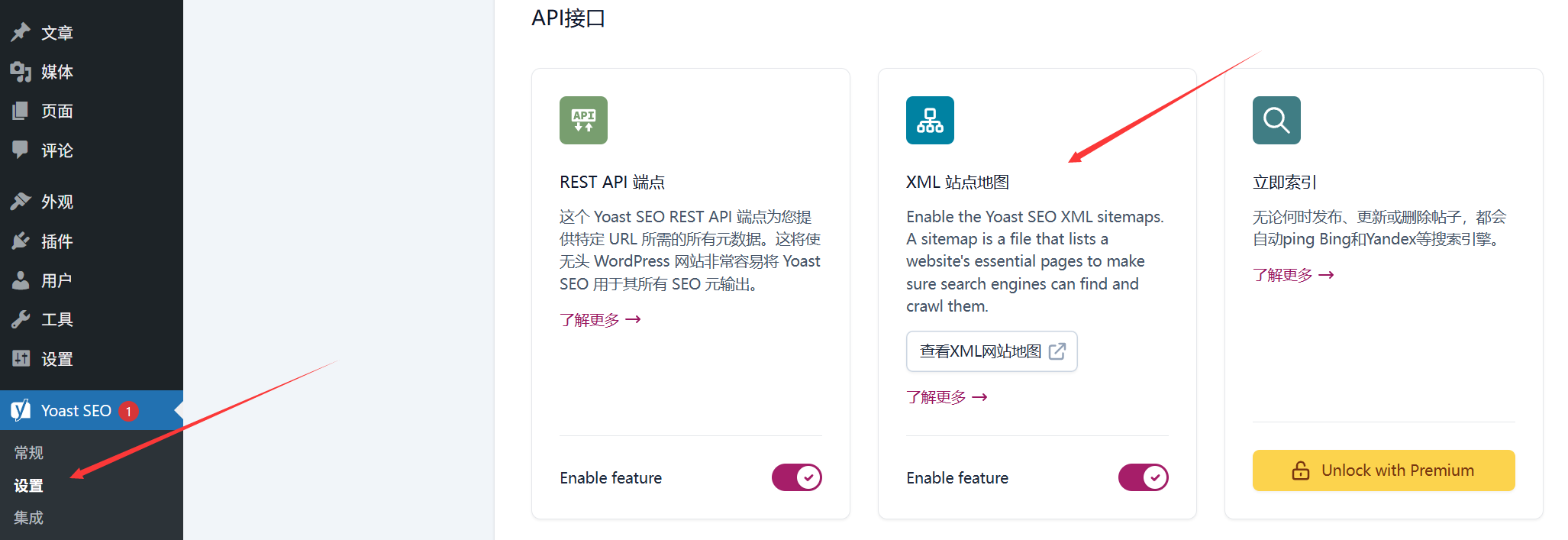This screenshot has width=1568, height=540.
Task: Click the XML sitemap hierarchy icon
Action: (930, 120)
